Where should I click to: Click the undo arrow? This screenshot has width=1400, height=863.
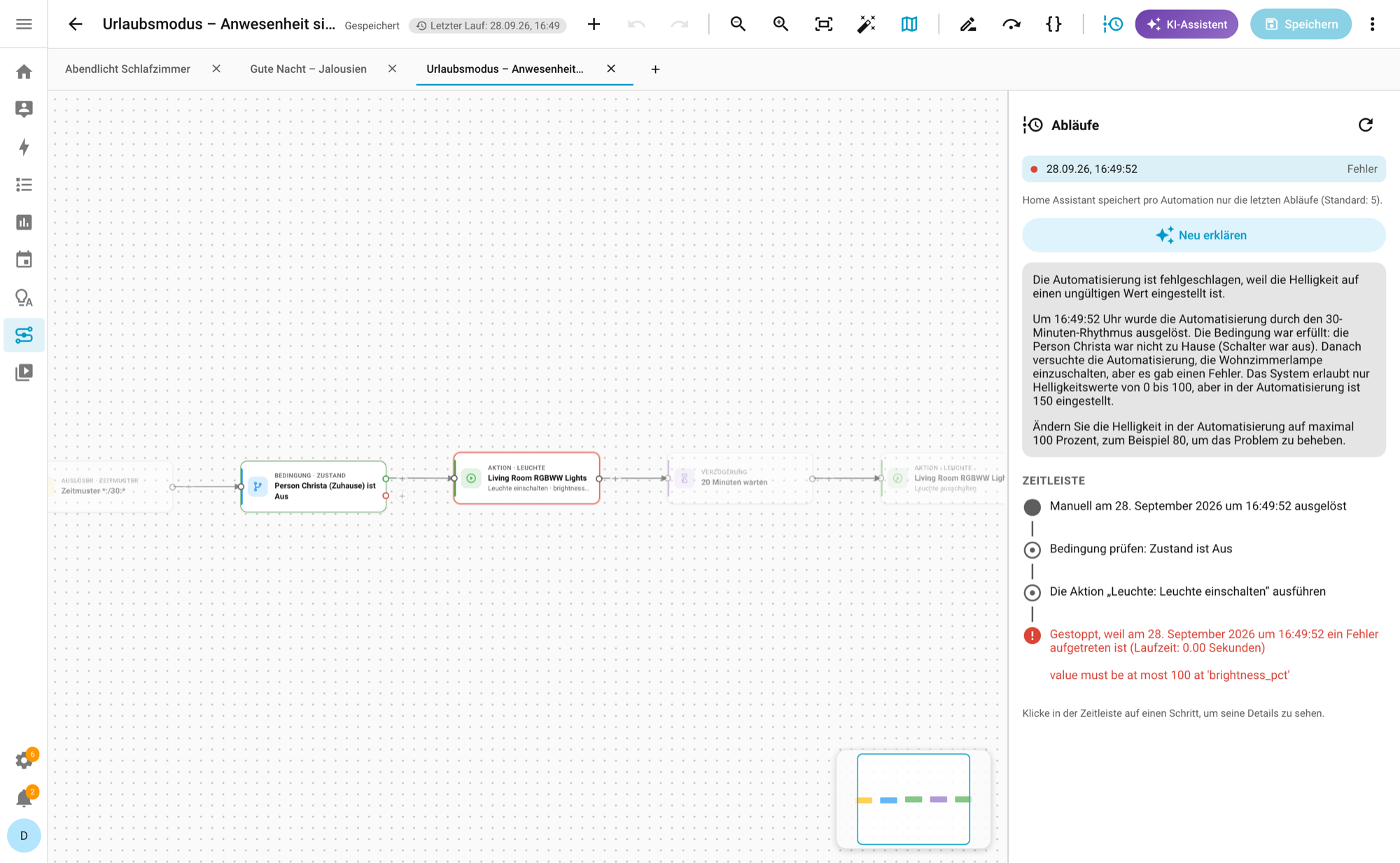pyautogui.click(x=636, y=24)
